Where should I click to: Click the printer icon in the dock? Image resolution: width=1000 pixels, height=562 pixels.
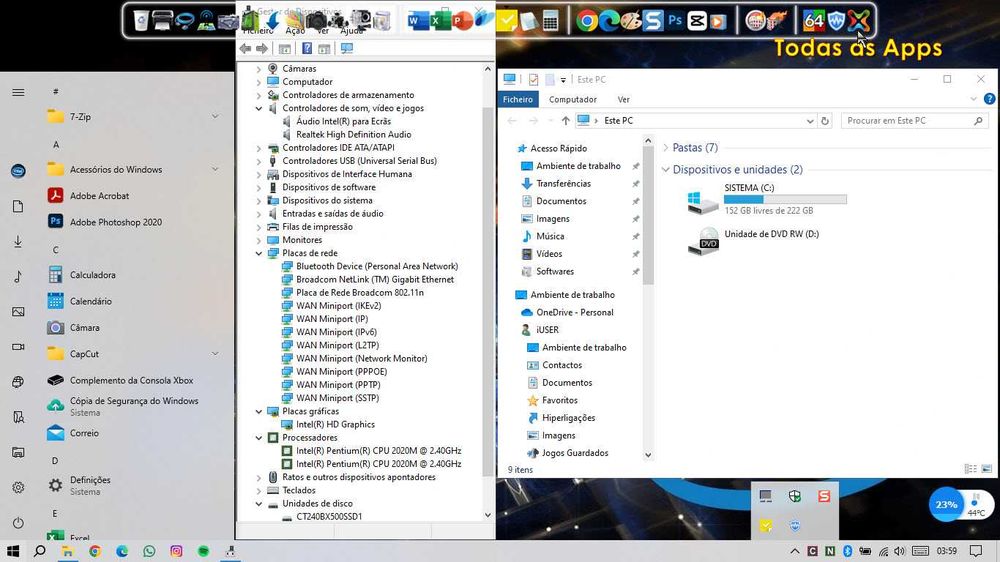162,21
